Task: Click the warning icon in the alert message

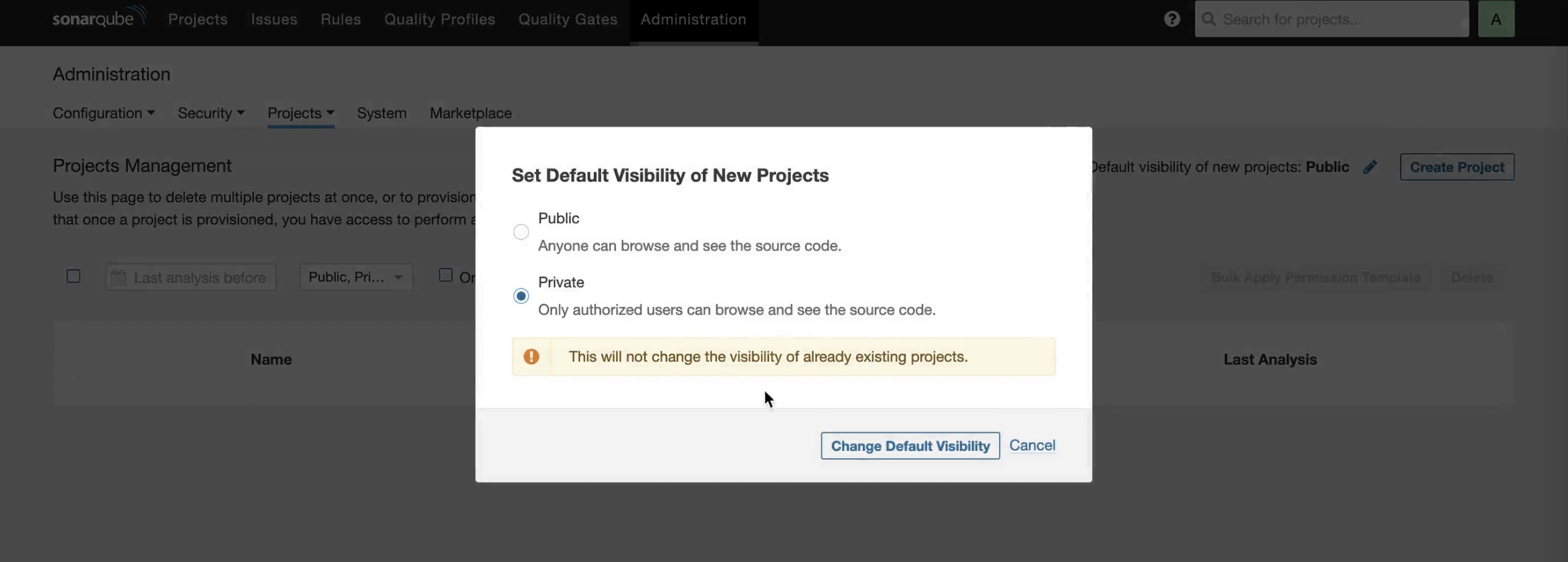Action: 531,356
